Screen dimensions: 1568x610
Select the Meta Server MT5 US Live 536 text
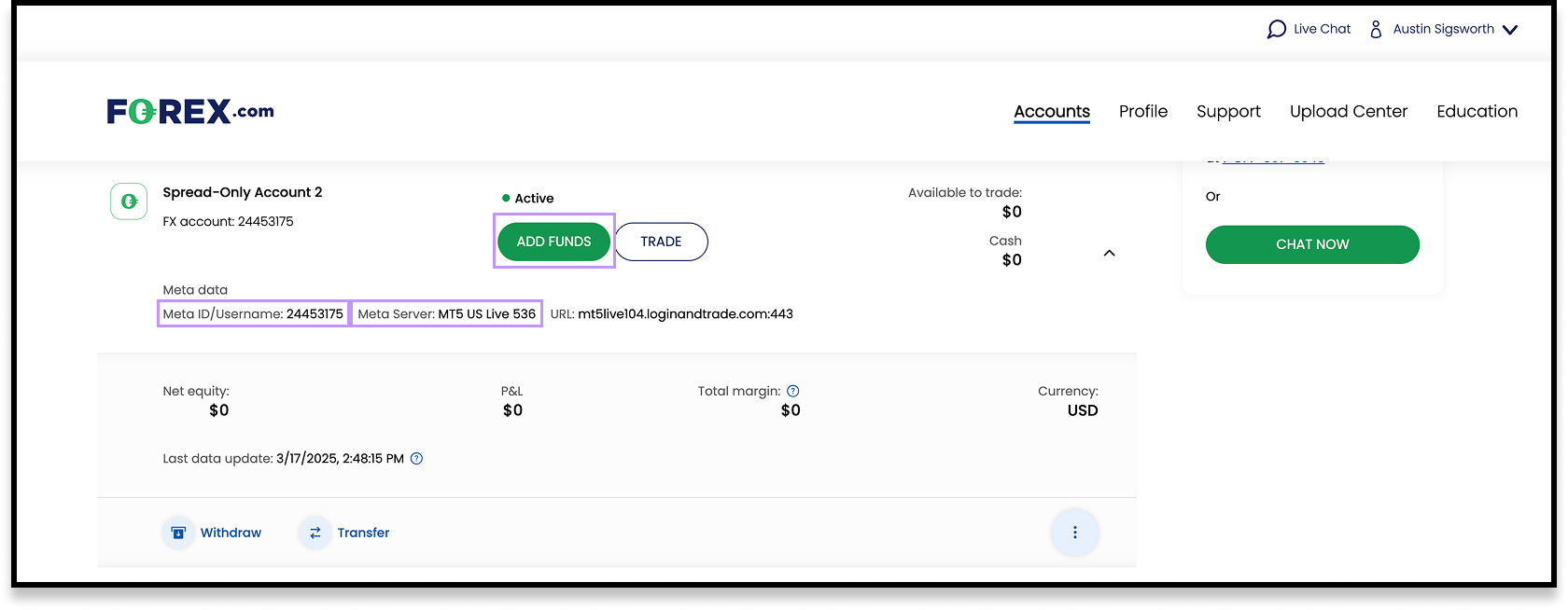point(447,314)
